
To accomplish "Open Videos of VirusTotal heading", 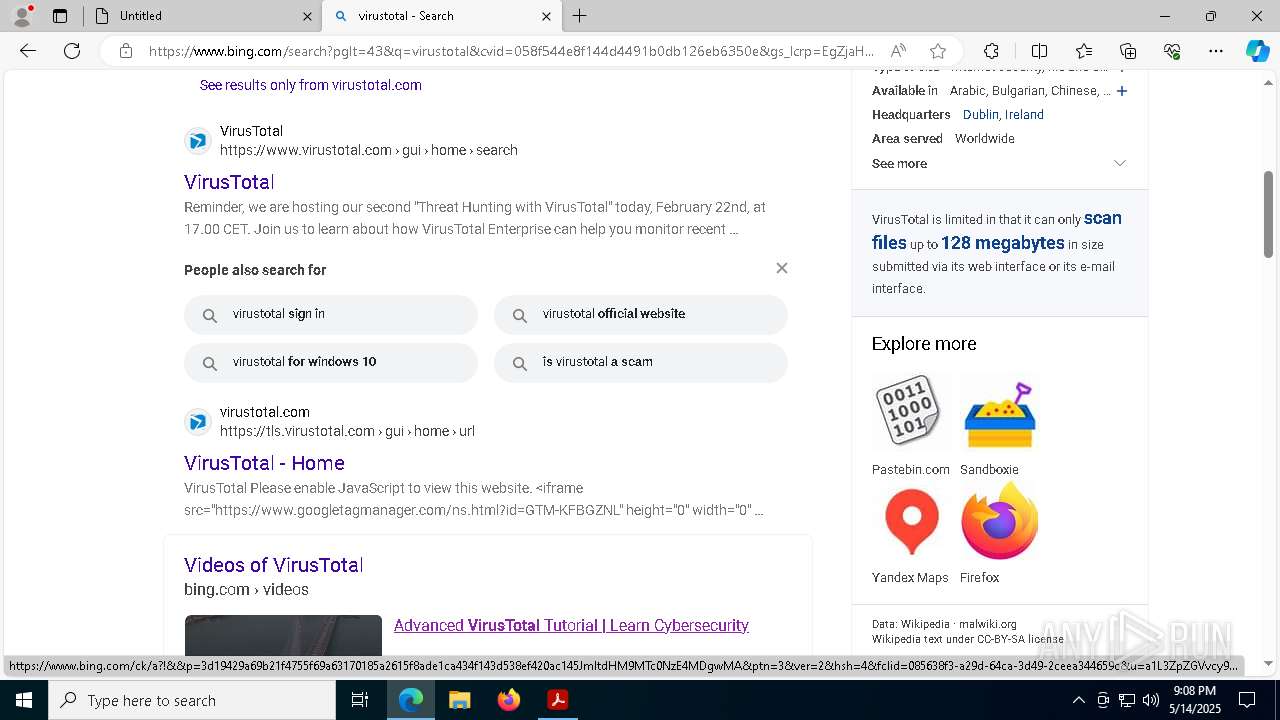I will [273, 565].
